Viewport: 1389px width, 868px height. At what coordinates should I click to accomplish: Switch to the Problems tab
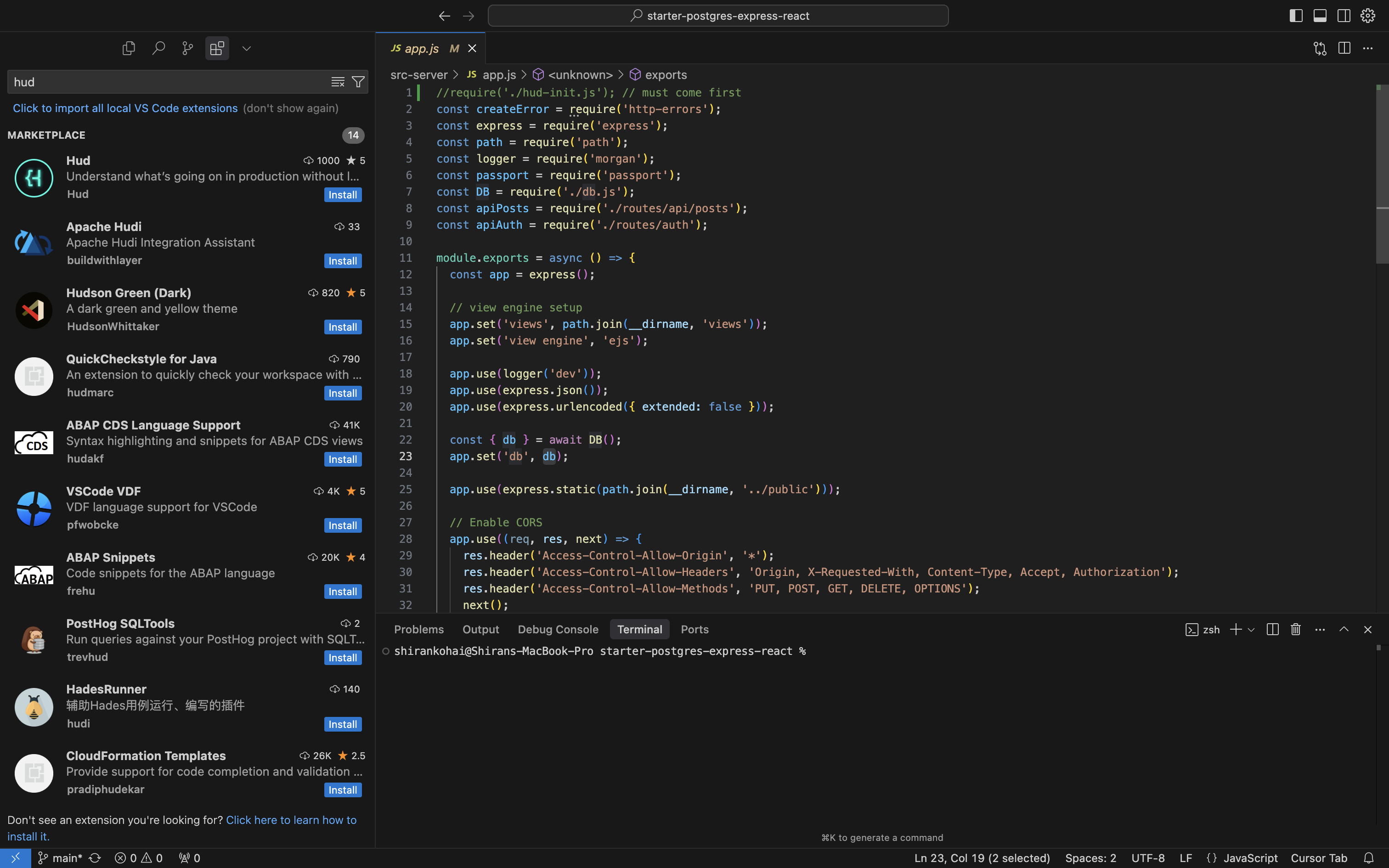(x=418, y=629)
